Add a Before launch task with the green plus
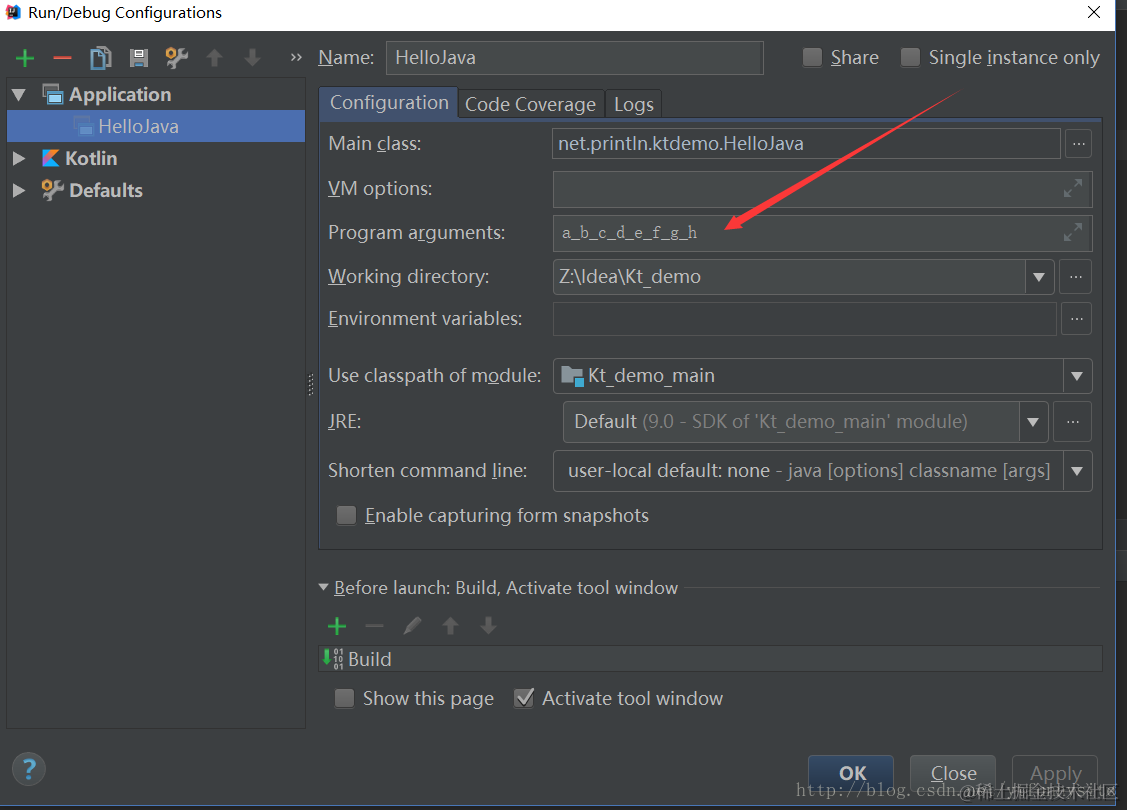This screenshot has height=810, width=1127. (x=336, y=626)
